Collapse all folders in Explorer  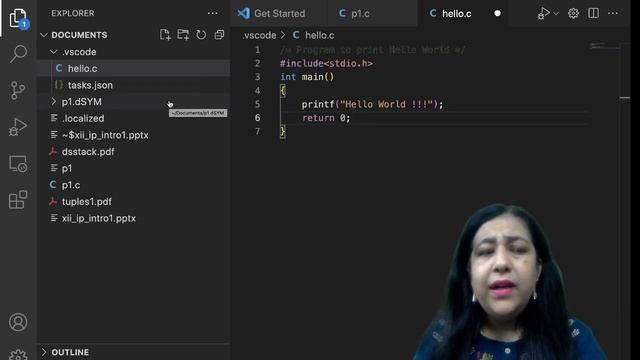[219, 35]
